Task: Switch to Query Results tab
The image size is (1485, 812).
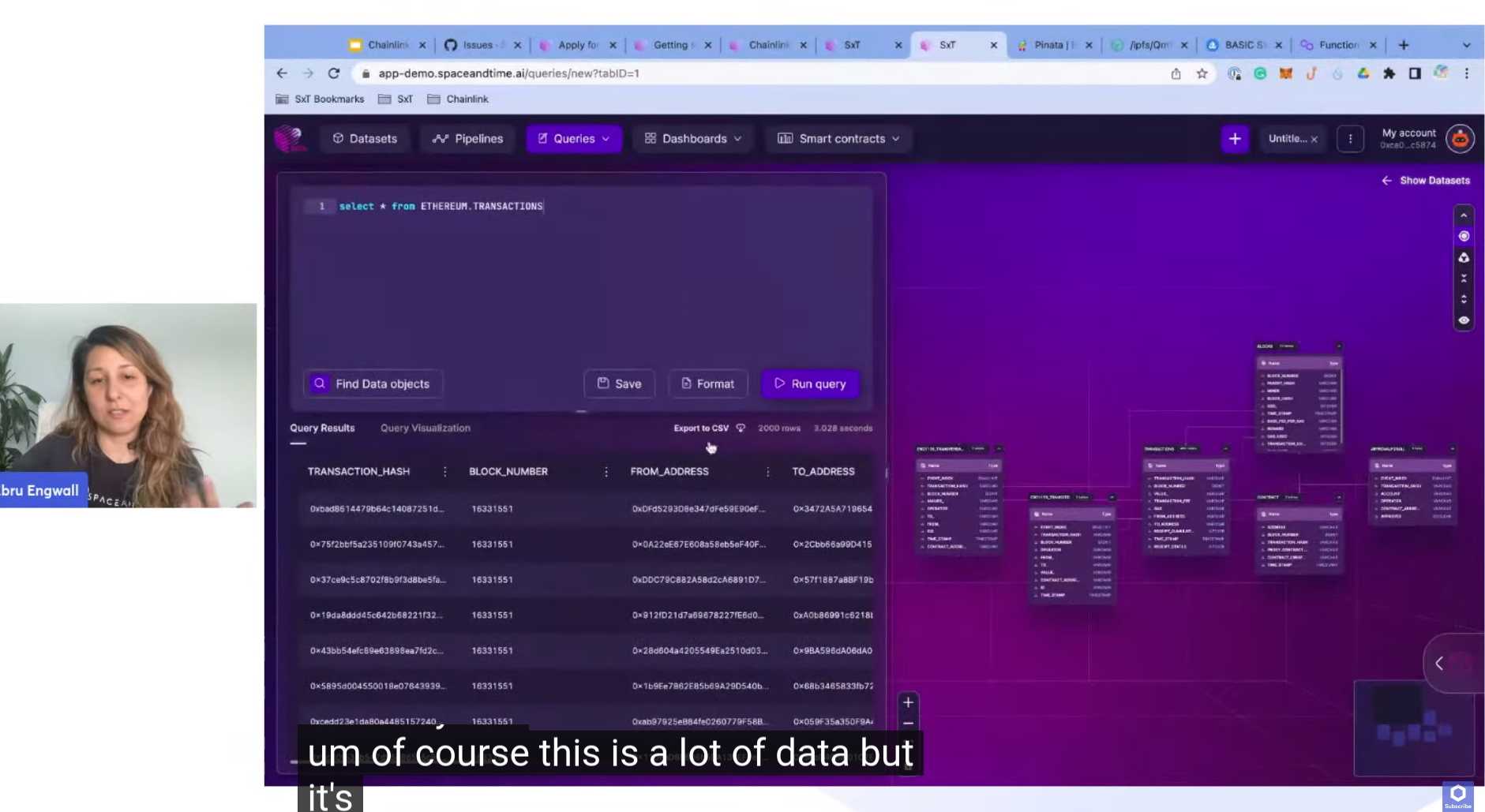Action: pos(322,428)
